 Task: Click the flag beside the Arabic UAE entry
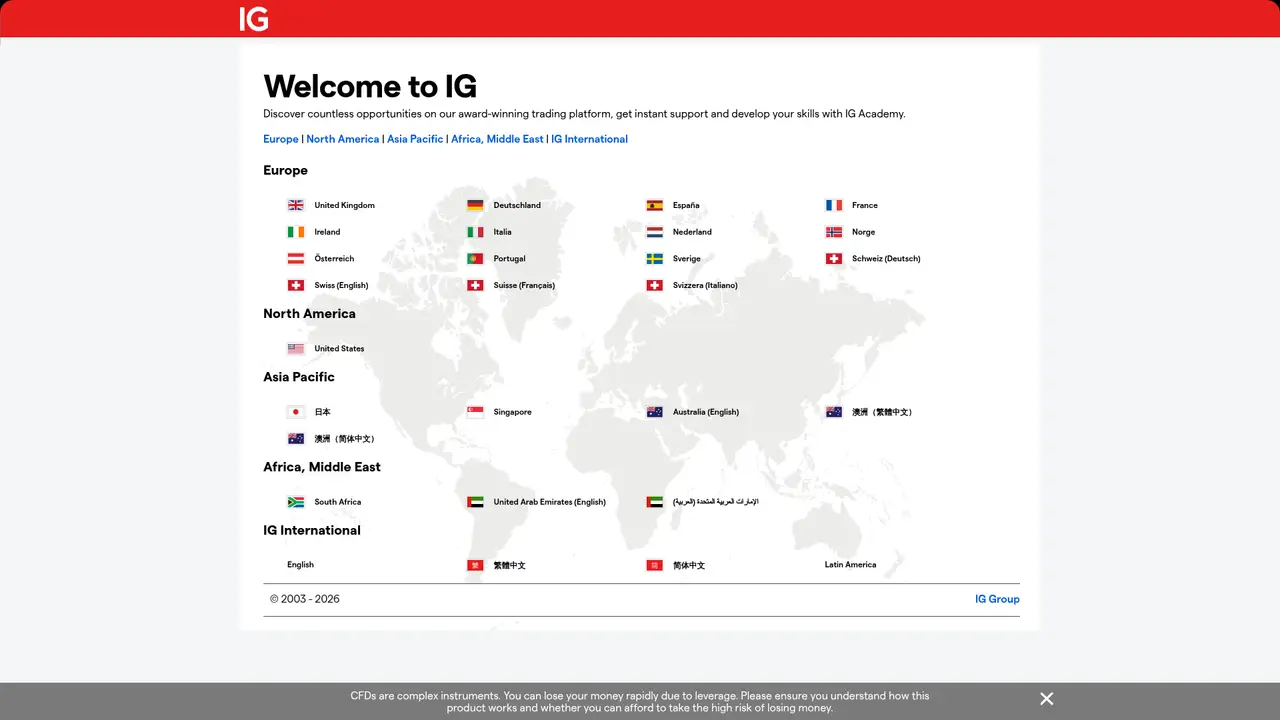click(655, 502)
